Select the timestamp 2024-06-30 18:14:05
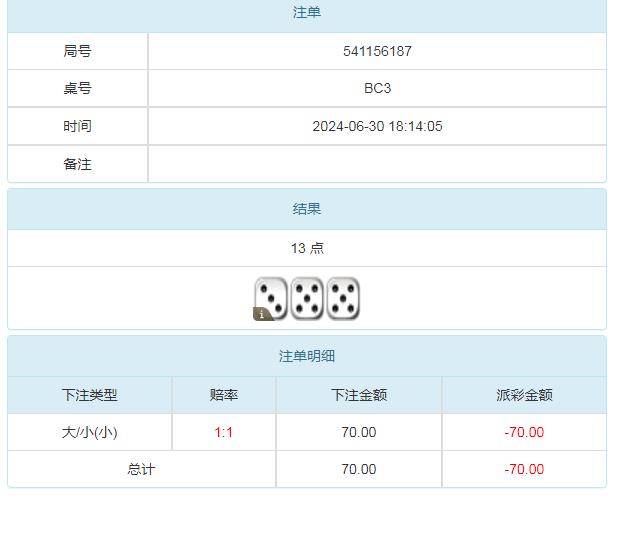The image size is (625, 540). point(377,126)
